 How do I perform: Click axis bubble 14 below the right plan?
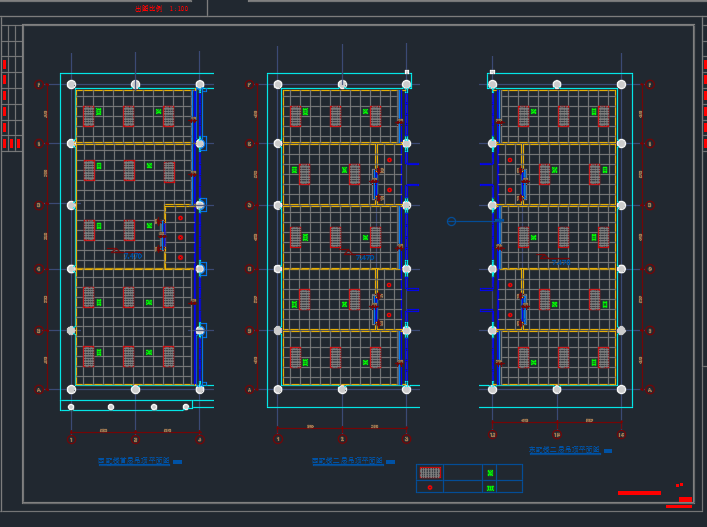[x=621, y=435]
